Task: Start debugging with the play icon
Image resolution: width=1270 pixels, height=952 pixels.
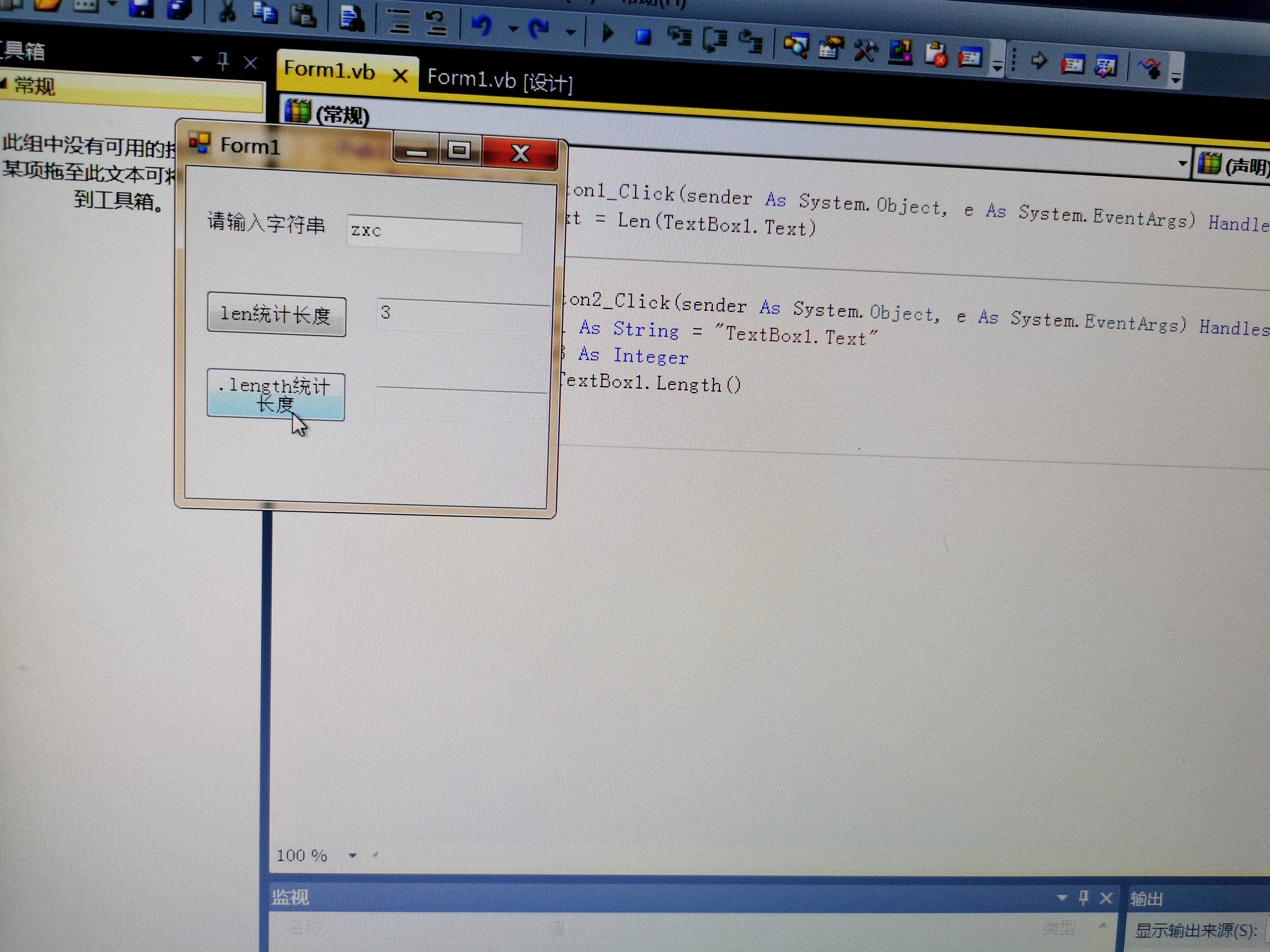Action: [607, 33]
